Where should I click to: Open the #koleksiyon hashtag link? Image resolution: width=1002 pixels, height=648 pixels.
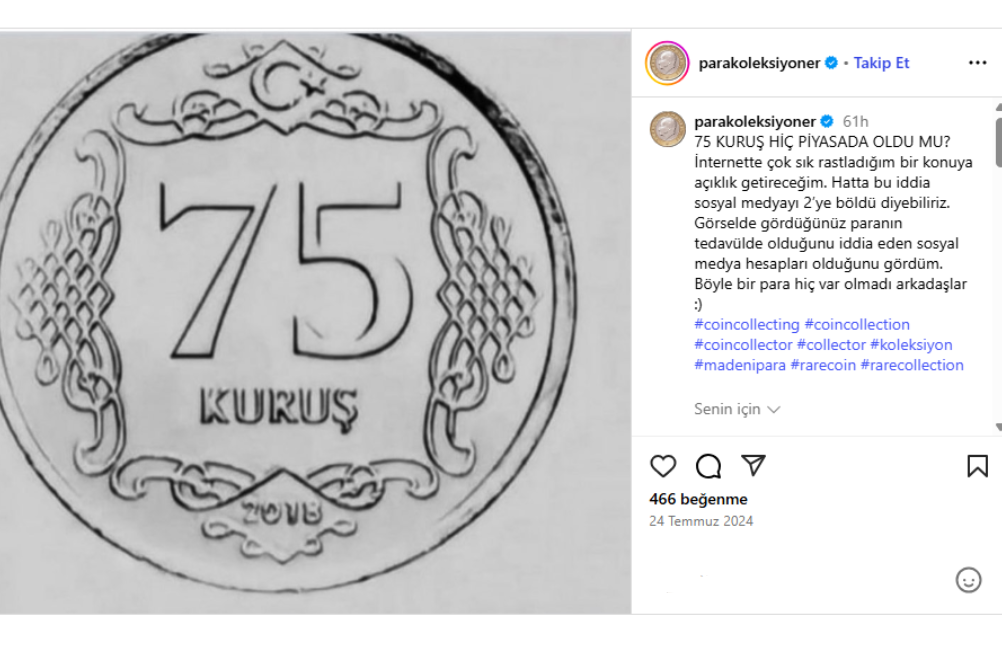(x=911, y=345)
